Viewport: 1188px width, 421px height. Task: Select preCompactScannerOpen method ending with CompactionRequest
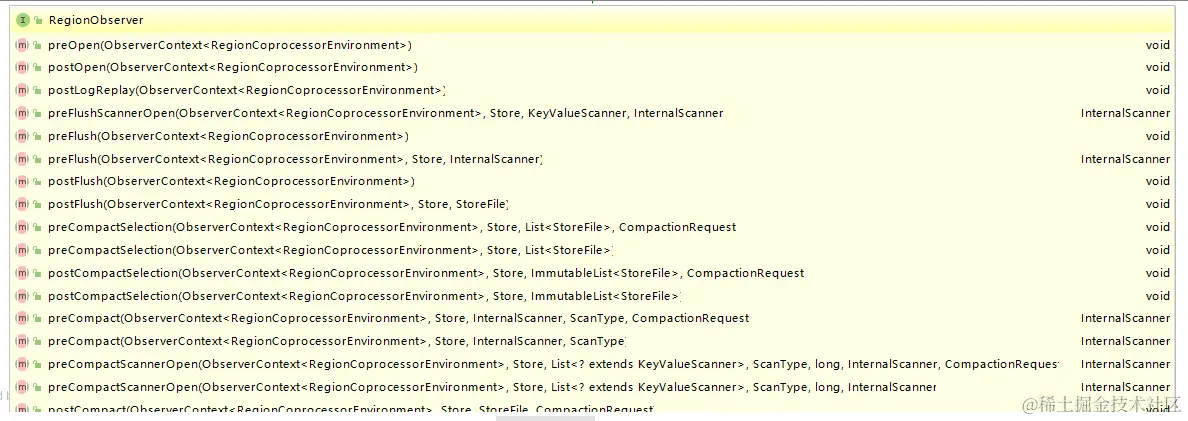[594, 364]
